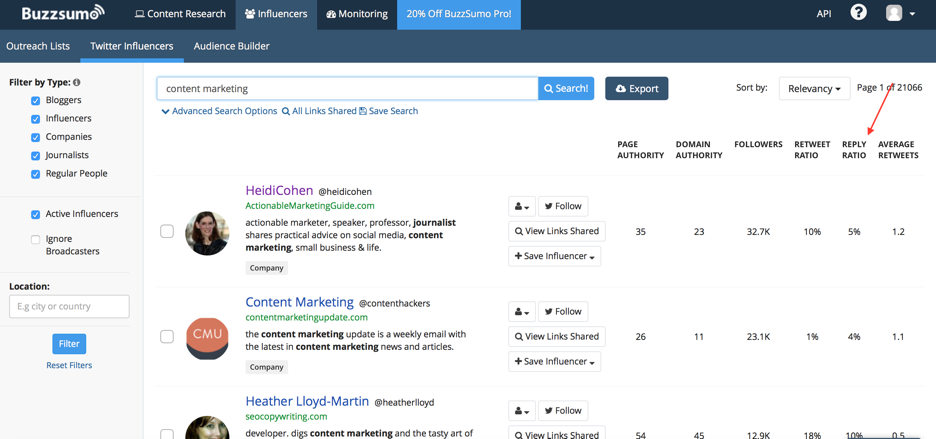Click the Search! button
The height and width of the screenshot is (439, 936).
pyautogui.click(x=566, y=88)
